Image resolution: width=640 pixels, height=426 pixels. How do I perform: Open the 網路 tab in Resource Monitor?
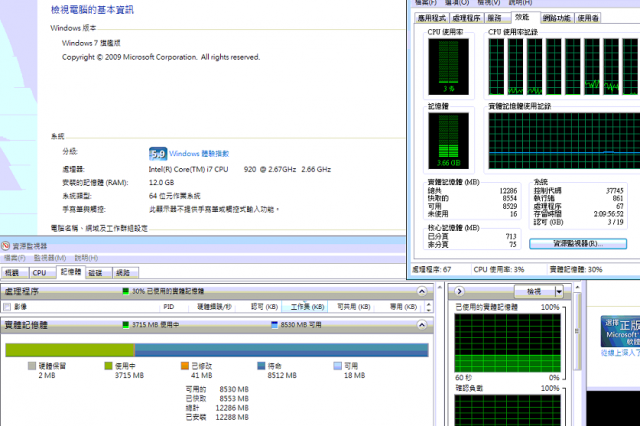pyautogui.click(x=126, y=273)
